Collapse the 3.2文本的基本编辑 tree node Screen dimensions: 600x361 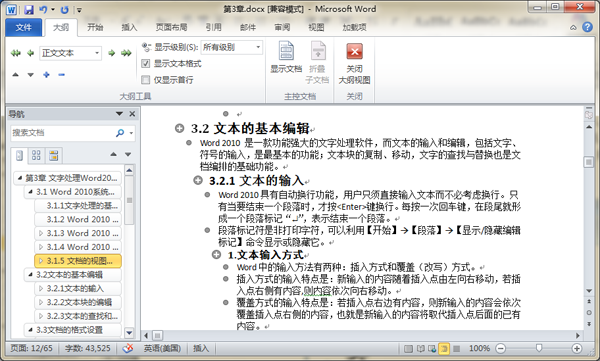30,274
